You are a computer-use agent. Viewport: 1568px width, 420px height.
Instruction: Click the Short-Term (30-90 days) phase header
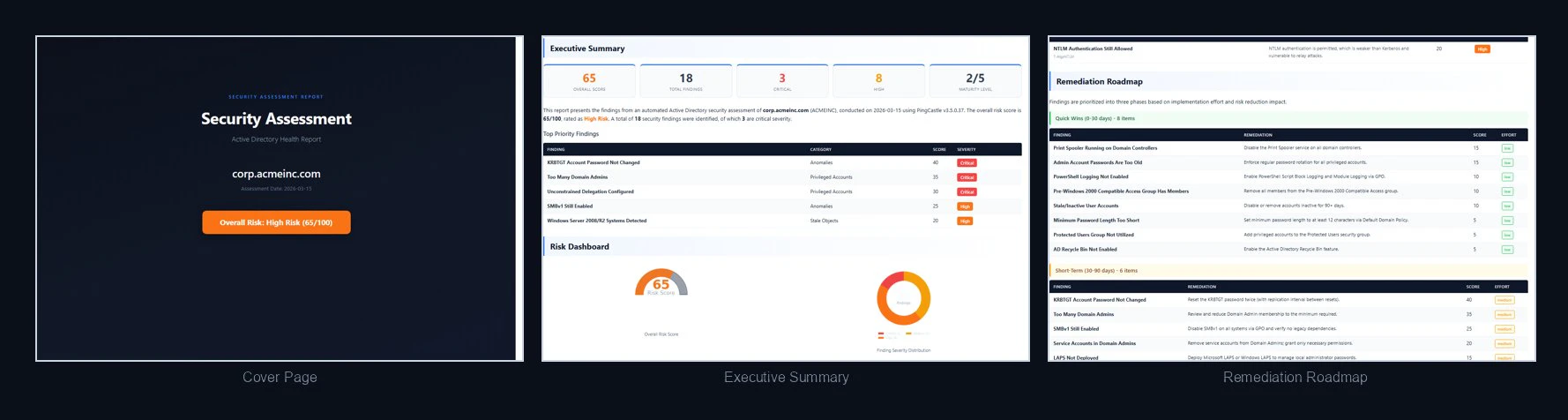(1288, 271)
